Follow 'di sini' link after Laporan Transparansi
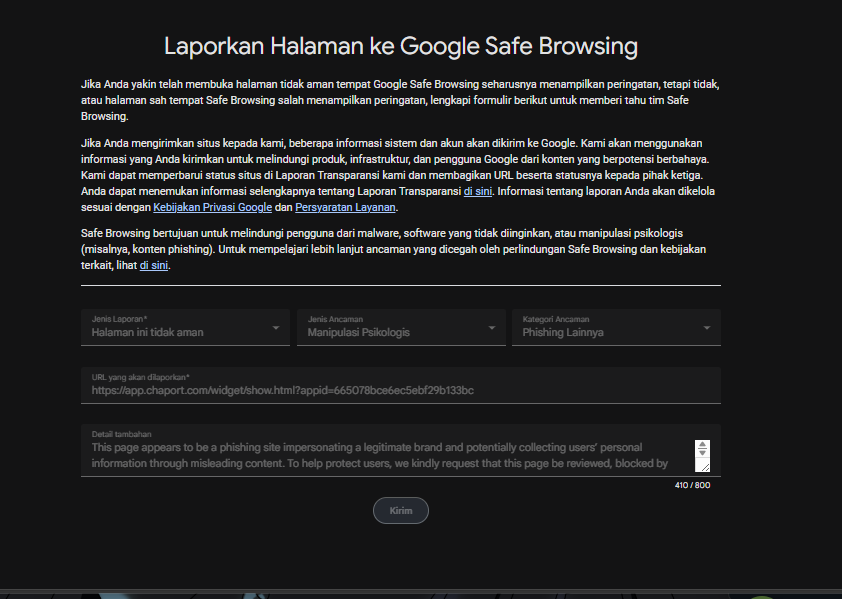The height and width of the screenshot is (599, 842). 478,191
